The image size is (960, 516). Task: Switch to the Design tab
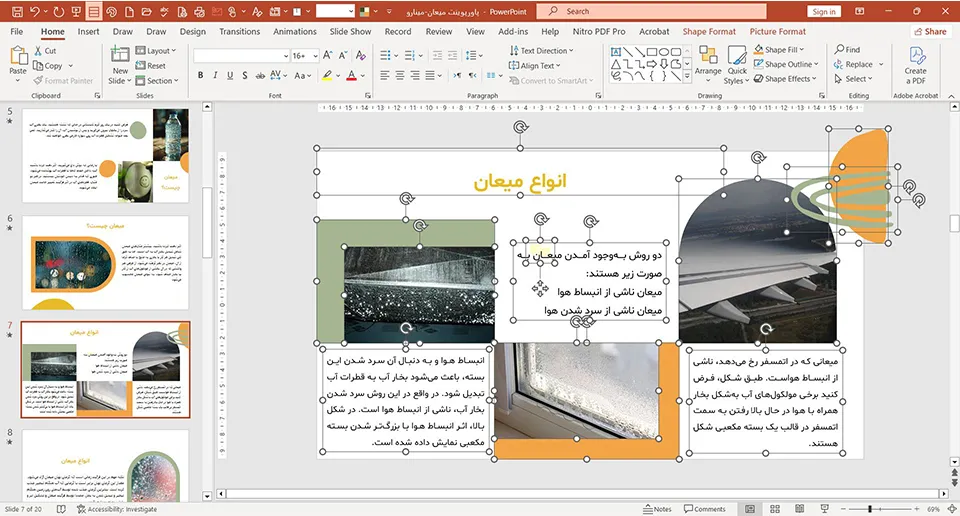tap(192, 31)
